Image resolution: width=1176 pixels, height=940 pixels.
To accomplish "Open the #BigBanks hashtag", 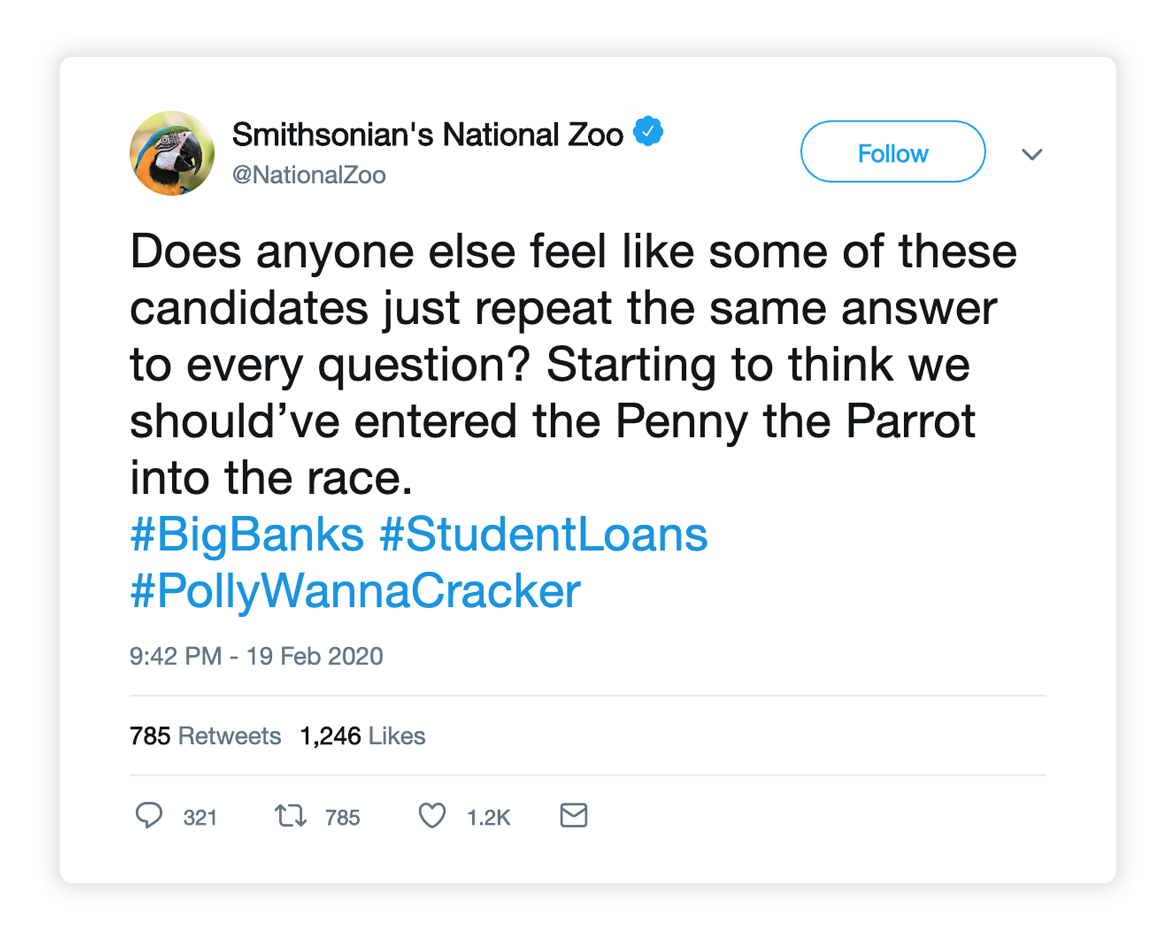I will tap(247, 534).
